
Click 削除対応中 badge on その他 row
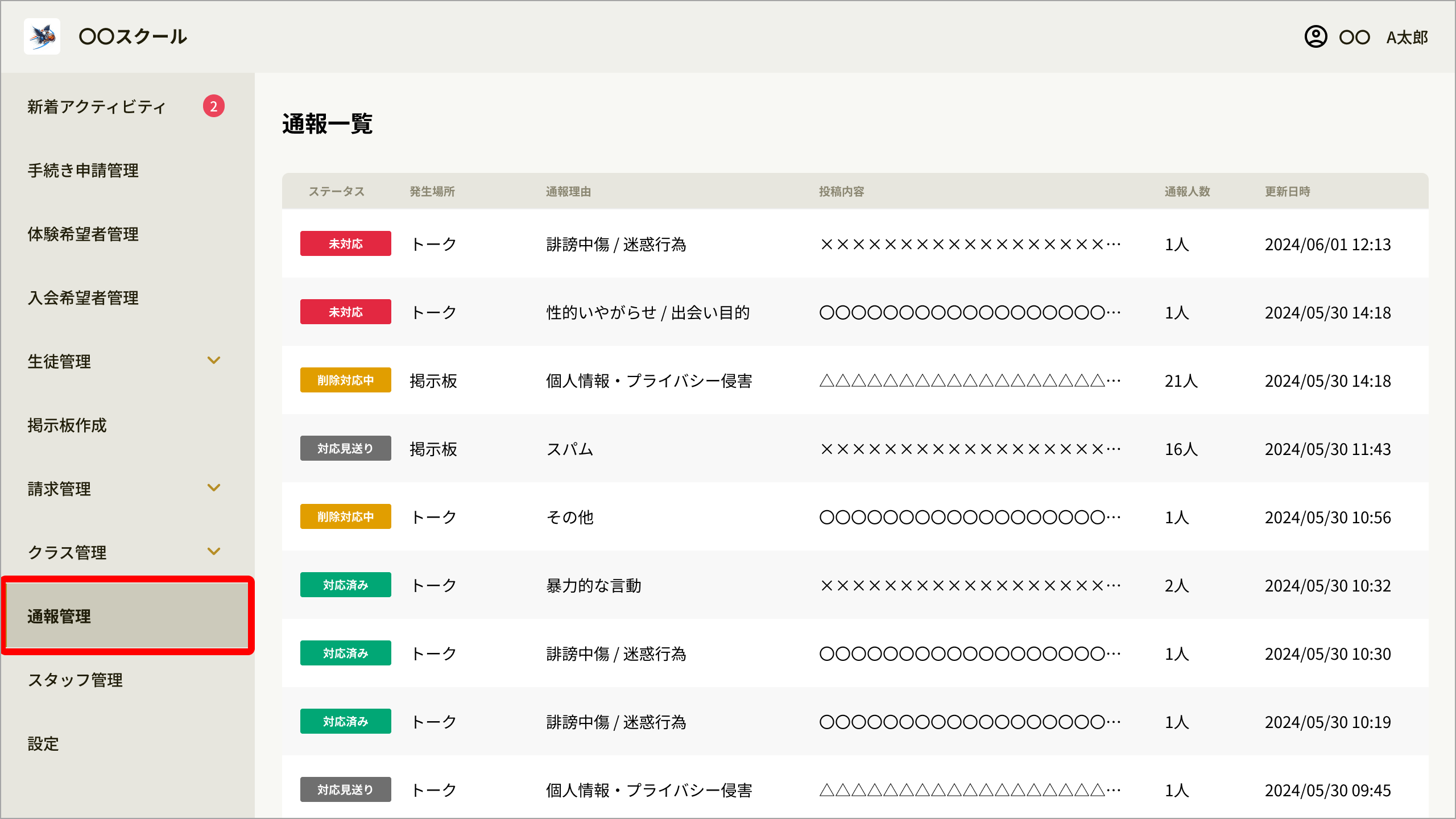click(x=346, y=516)
